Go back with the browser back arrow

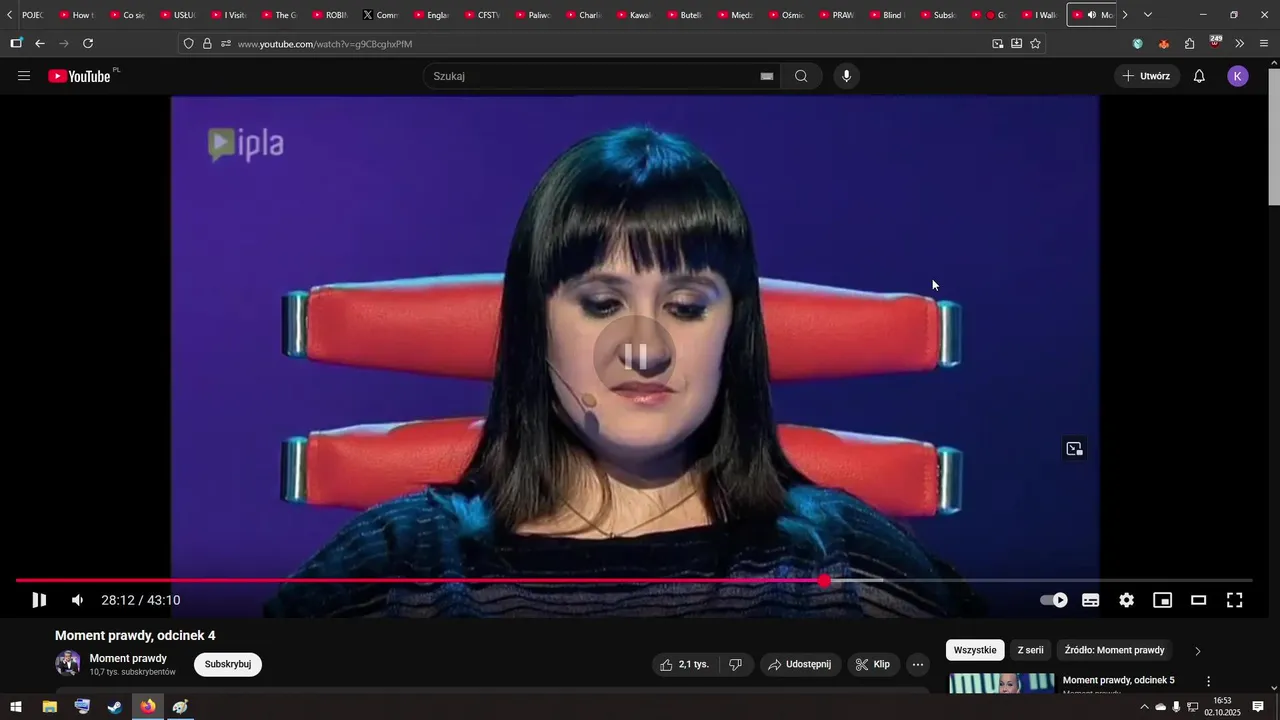tap(40, 43)
